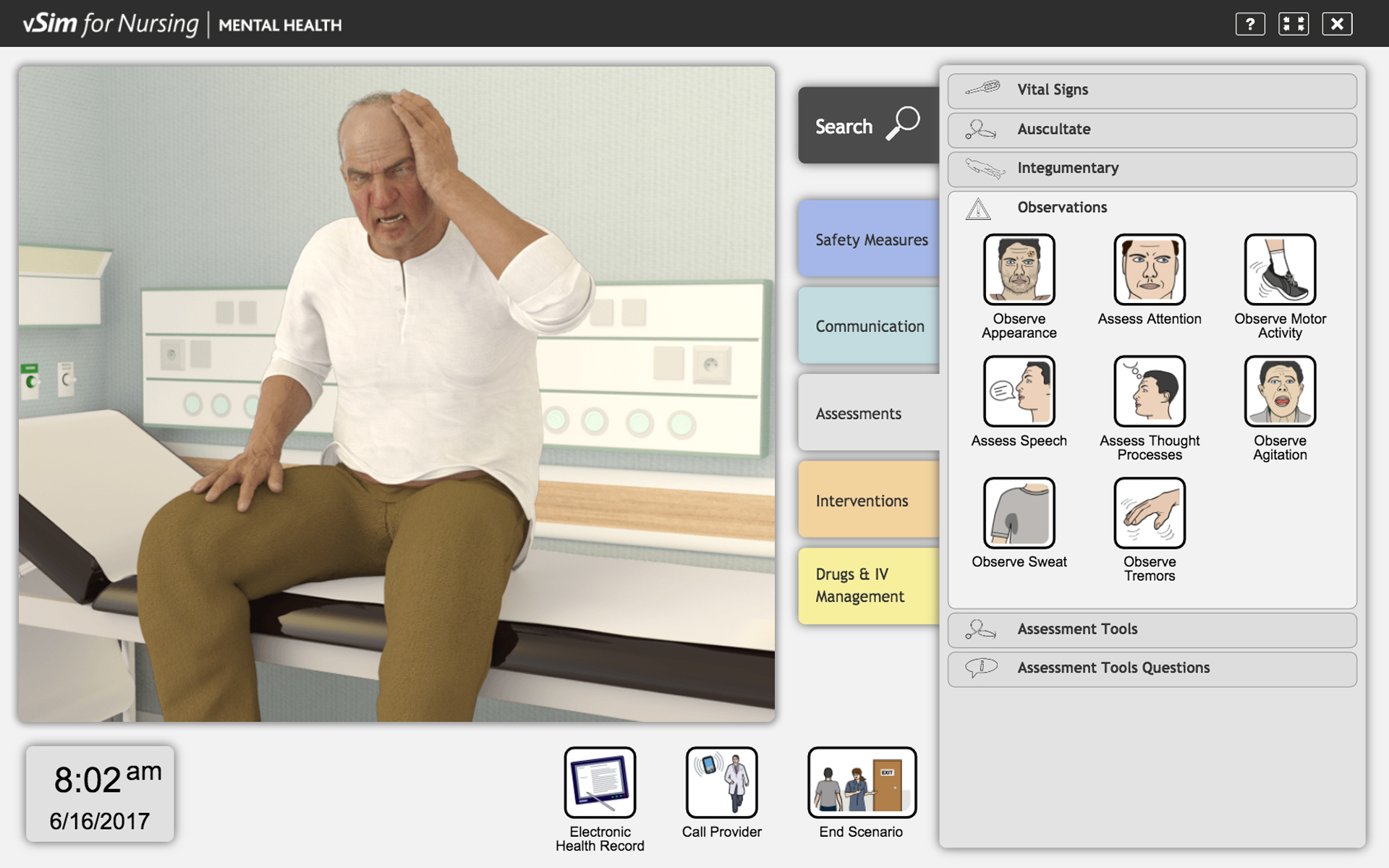Click the help question mark icon
Image resolution: width=1389 pixels, height=868 pixels.
coord(1249,24)
